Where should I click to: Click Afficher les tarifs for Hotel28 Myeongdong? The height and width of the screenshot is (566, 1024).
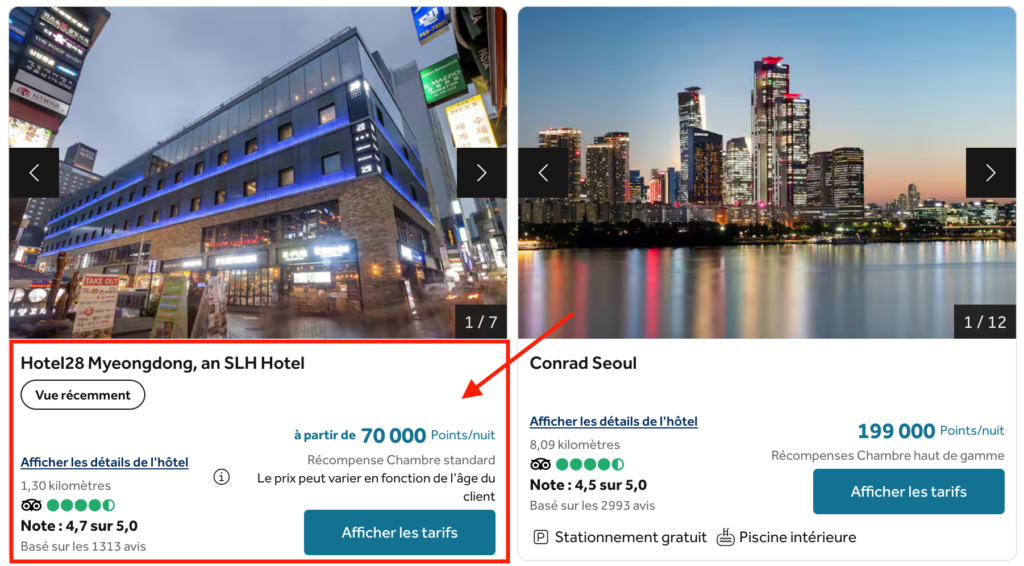400,533
